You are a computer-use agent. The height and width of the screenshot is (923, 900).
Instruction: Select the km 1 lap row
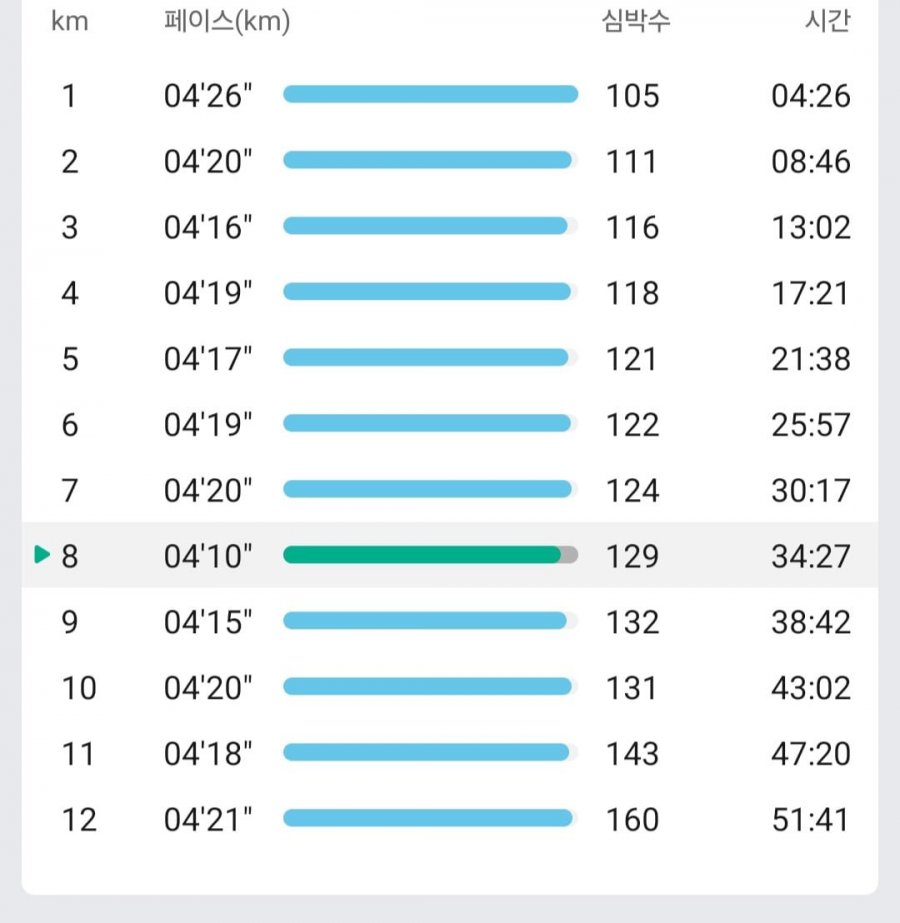click(450, 95)
